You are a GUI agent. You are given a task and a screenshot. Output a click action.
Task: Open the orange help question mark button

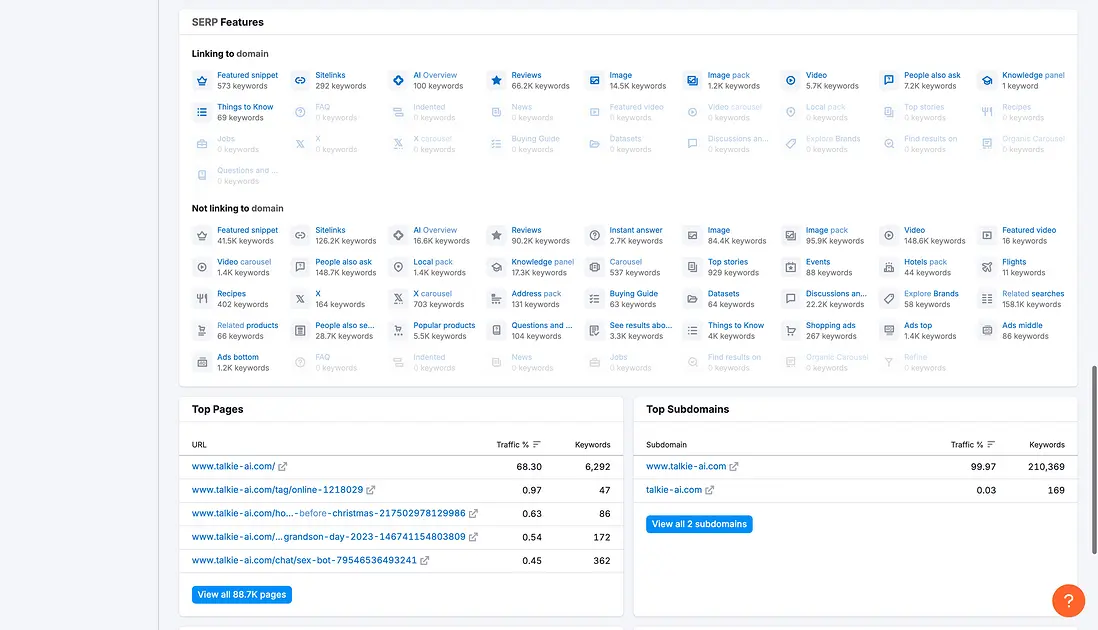1068,601
